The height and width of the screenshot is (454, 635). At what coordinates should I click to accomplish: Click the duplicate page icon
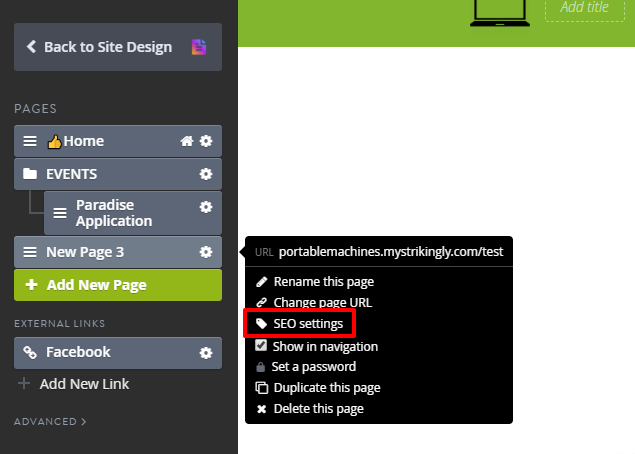pyautogui.click(x=262, y=388)
